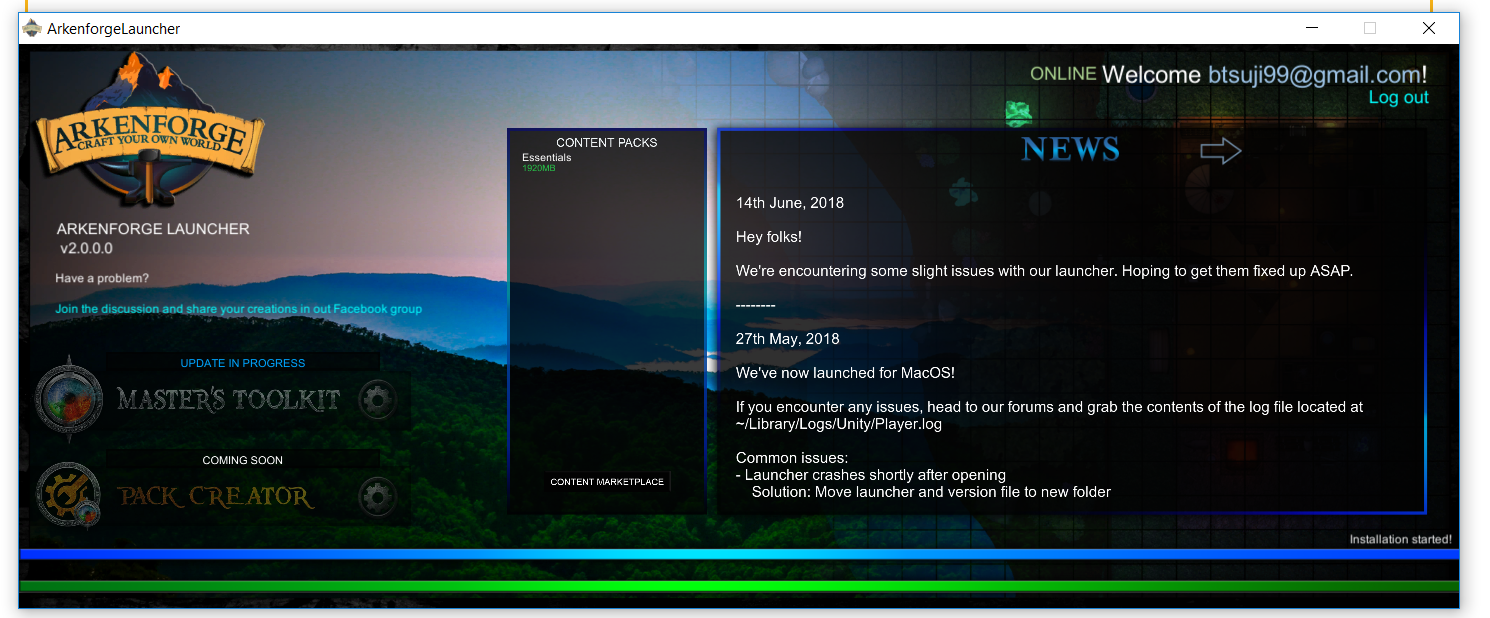The height and width of the screenshot is (618, 1490).
Task: Close the ArkenforgeLauncher window
Action: click(1429, 29)
